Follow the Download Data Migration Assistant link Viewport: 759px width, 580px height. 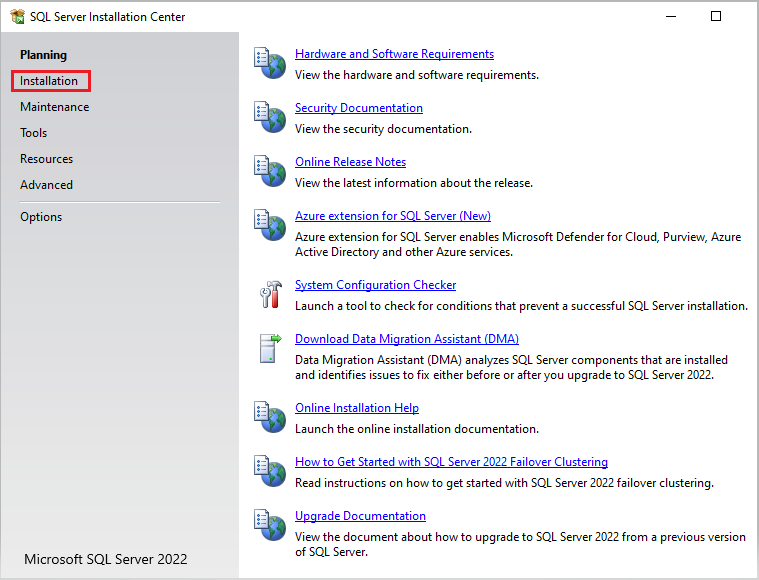pos(406,339)
